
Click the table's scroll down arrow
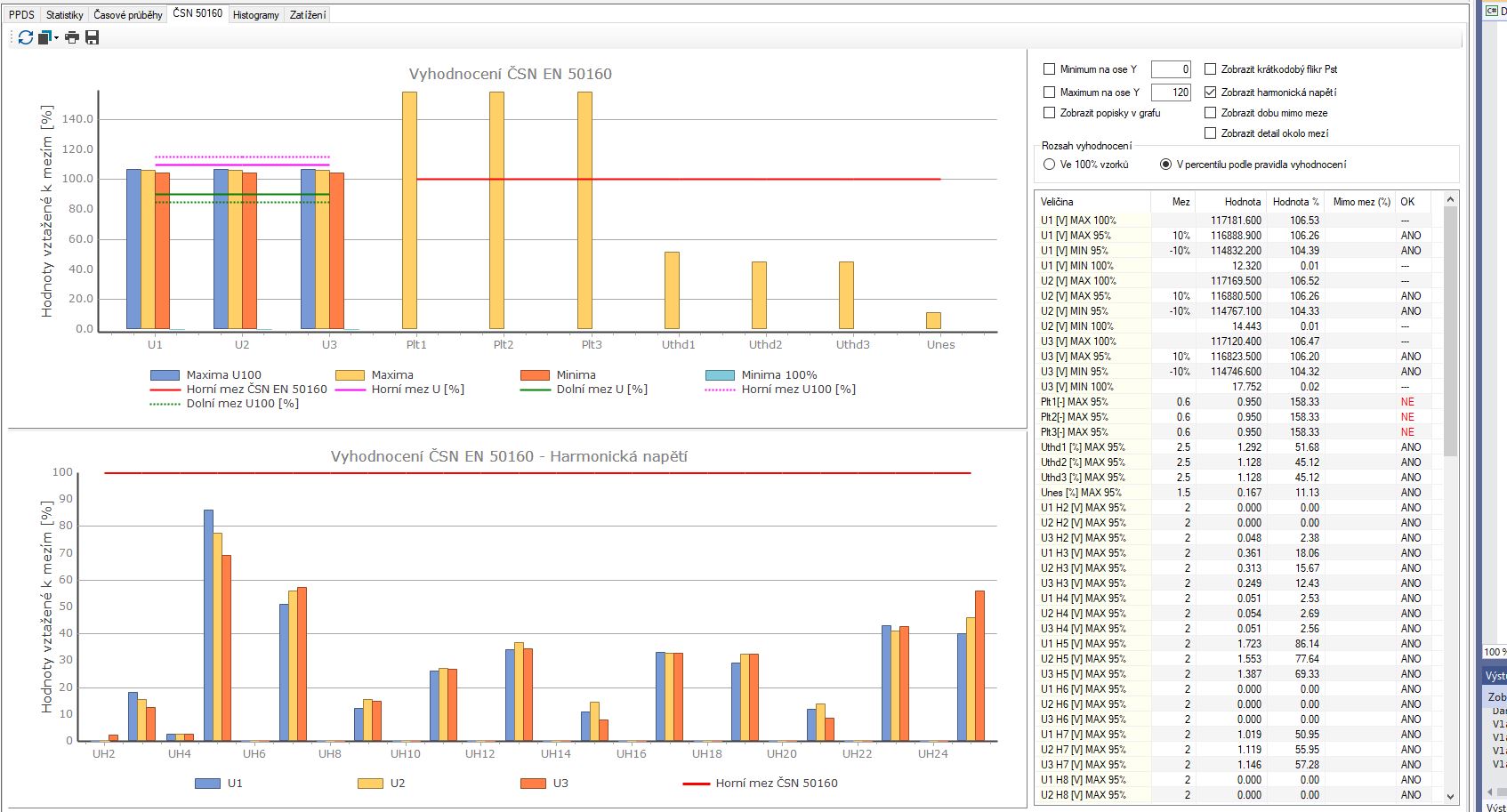(x=1450, y=797)
